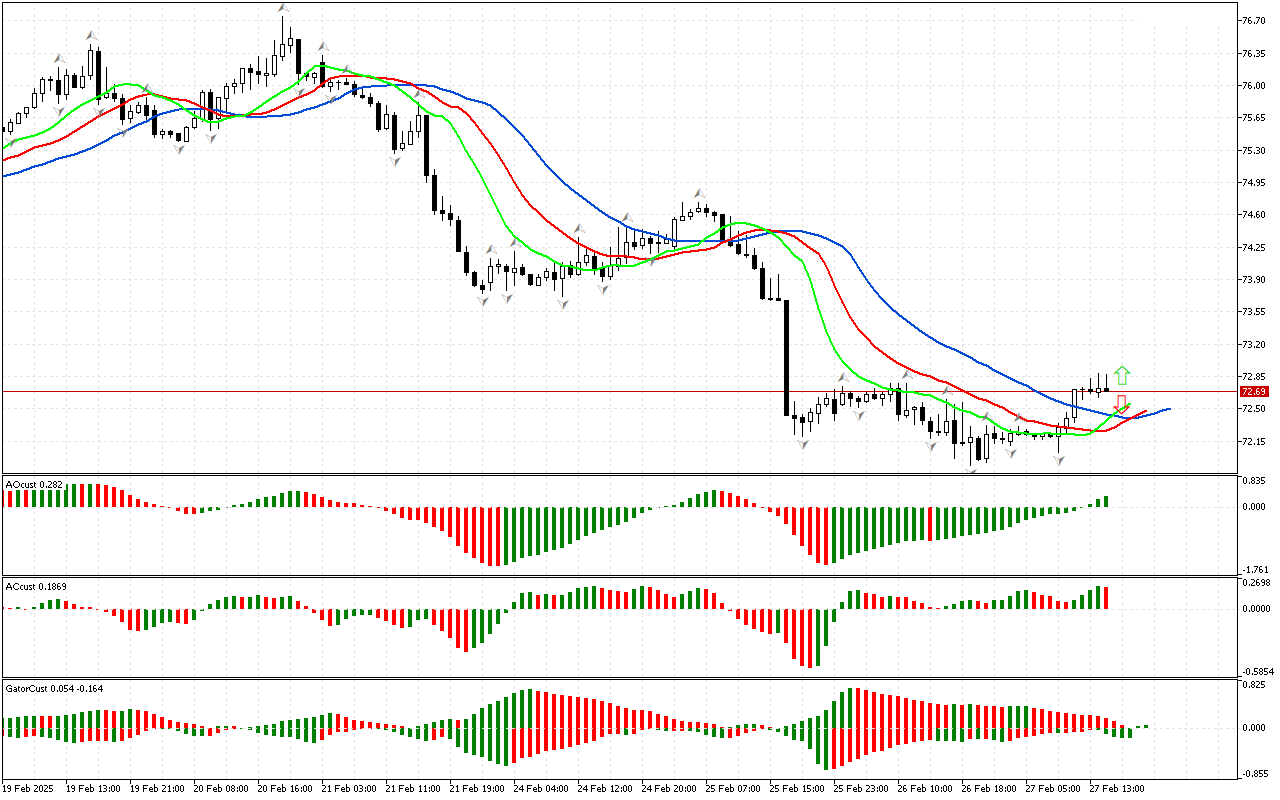
Task: Click the 75.65 price level on scale
Action: [x=1253, y=118]
